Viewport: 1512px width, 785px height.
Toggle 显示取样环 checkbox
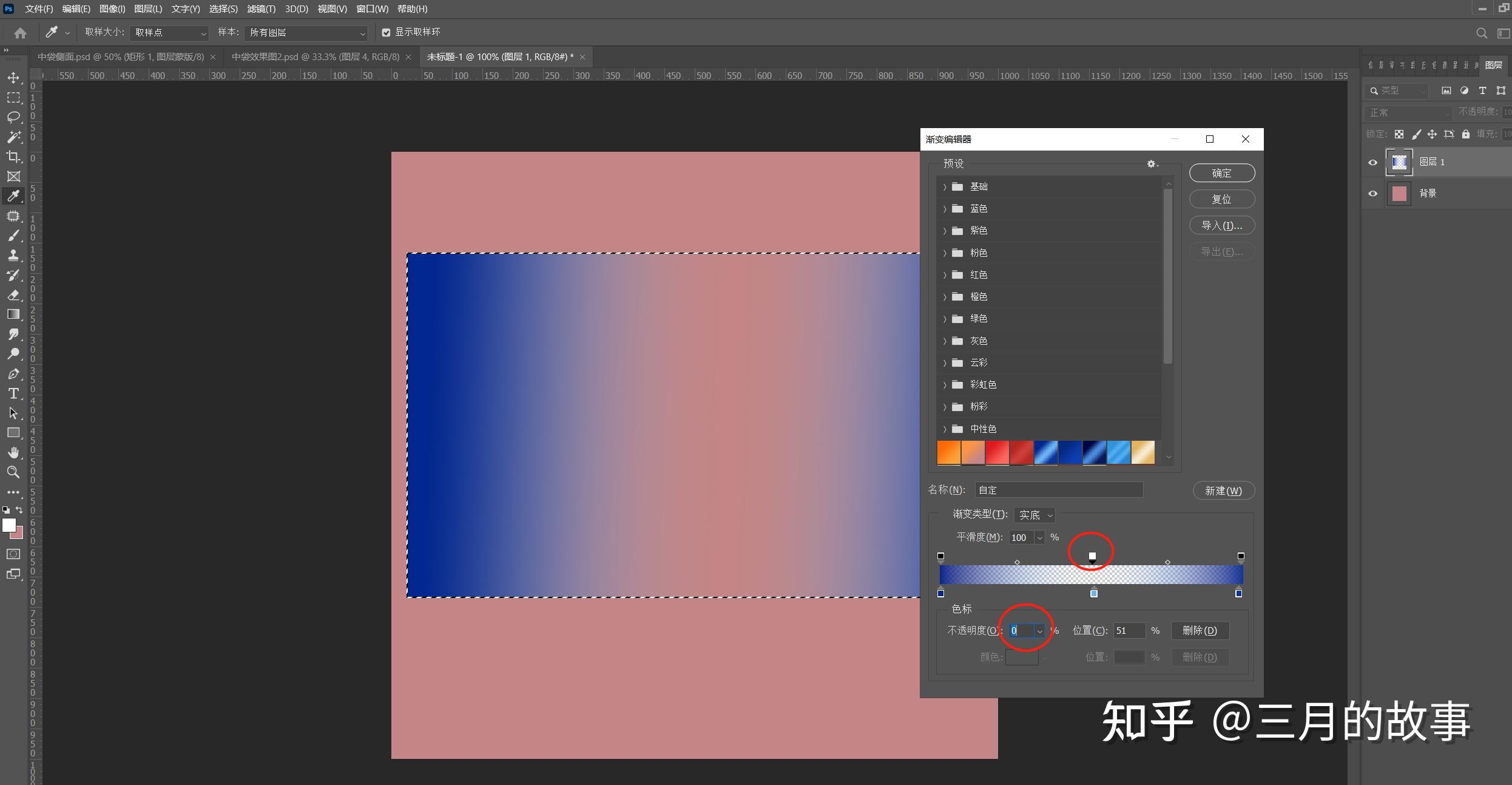(386, 33)
